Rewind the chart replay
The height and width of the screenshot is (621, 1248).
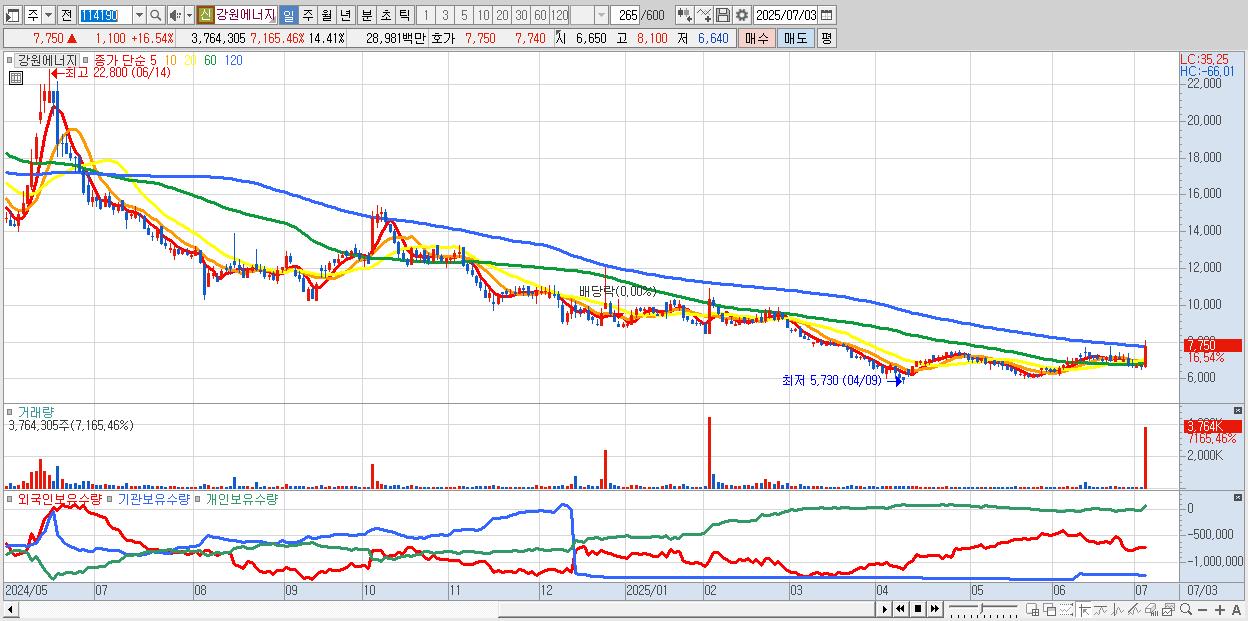click(x=900, y=609)
